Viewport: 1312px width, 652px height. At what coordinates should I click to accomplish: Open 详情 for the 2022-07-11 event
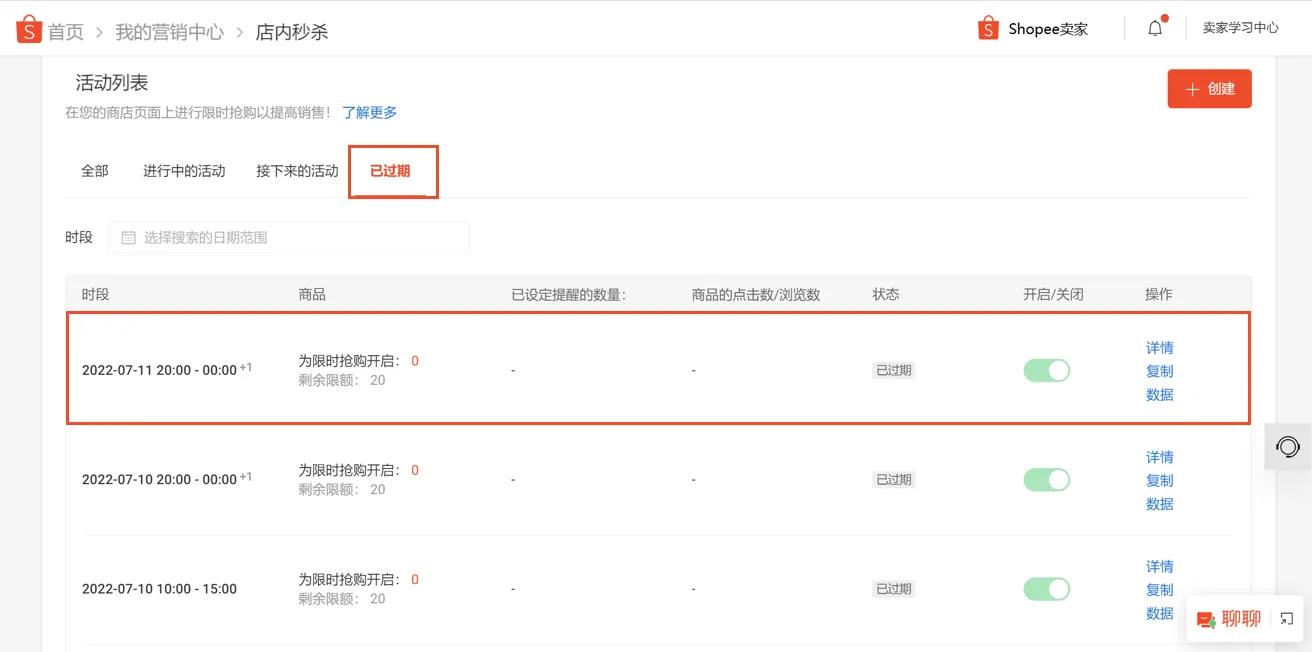point(1159,347)
